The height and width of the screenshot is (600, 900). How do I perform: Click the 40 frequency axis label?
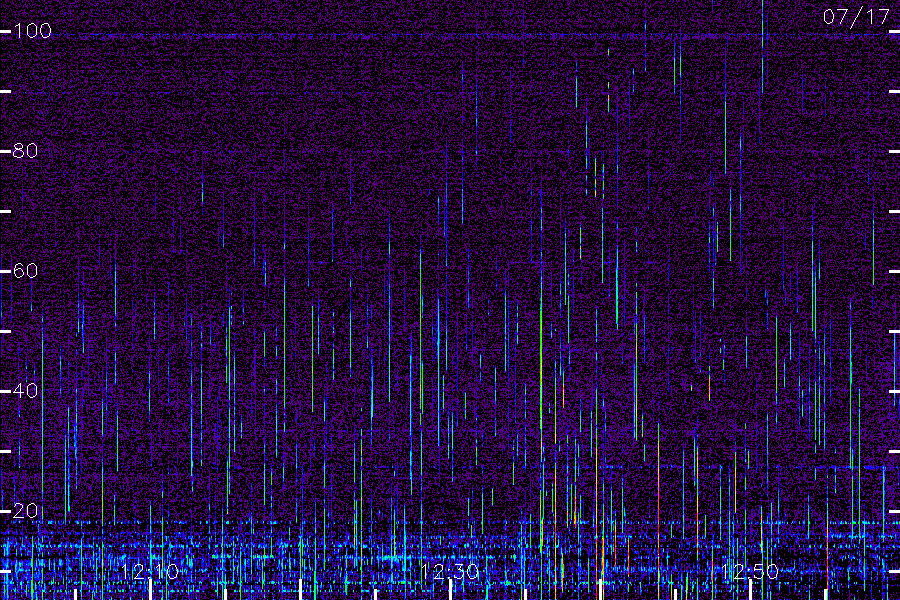(25, 390)
